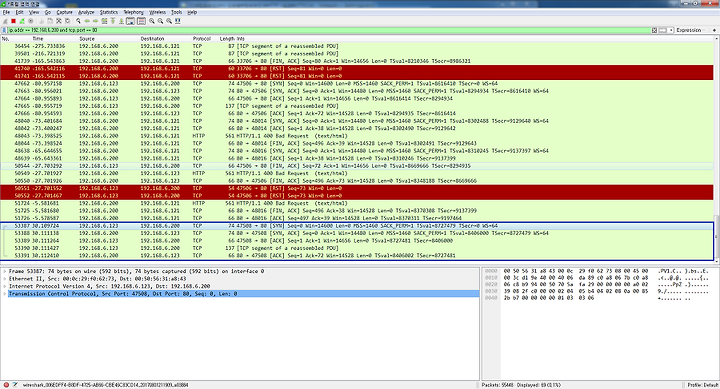Open expert information status bar icon
720x389 pixels.
(6, 385)
